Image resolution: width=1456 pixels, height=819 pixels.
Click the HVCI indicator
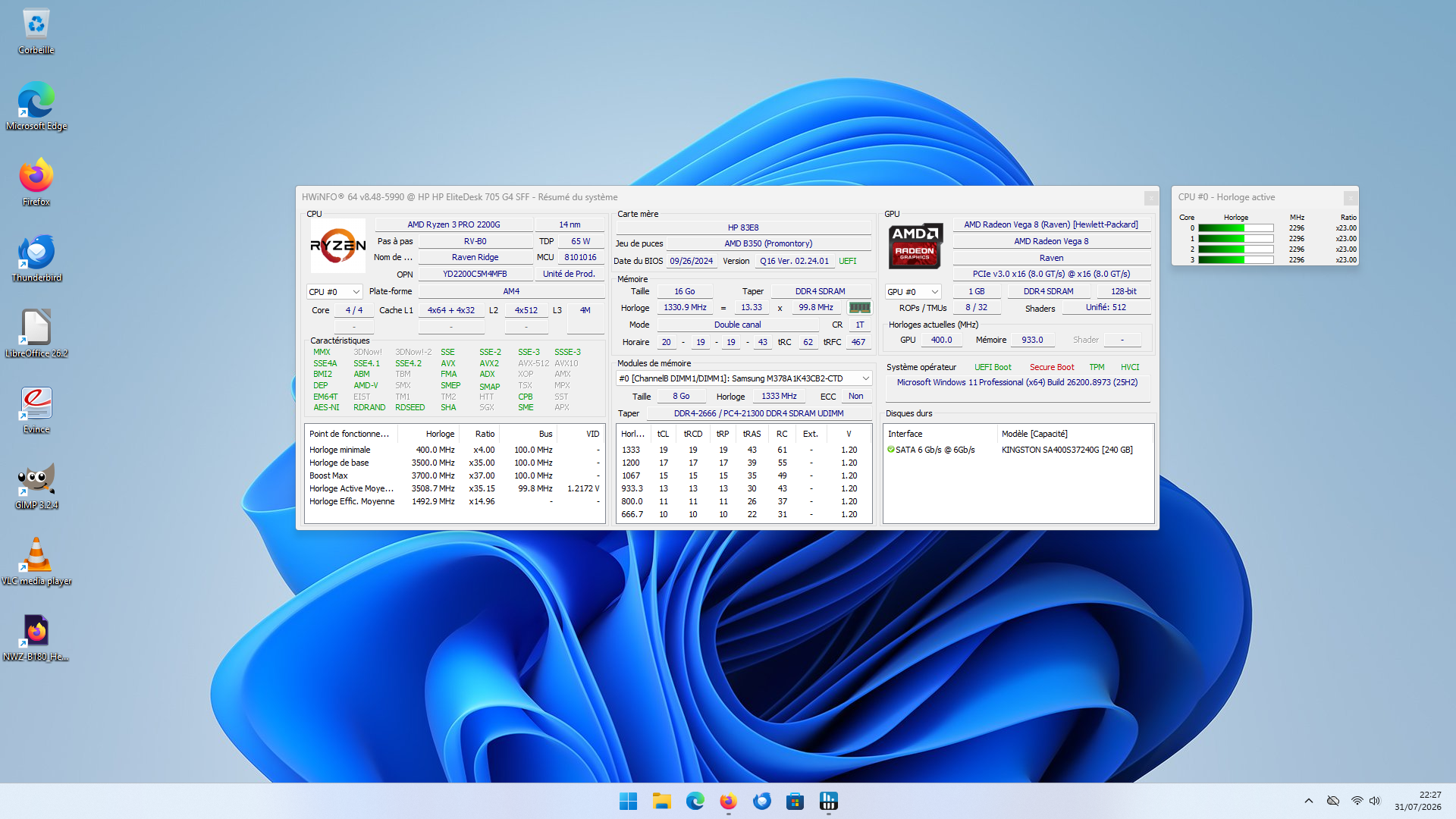click(x=1130, y=367)
